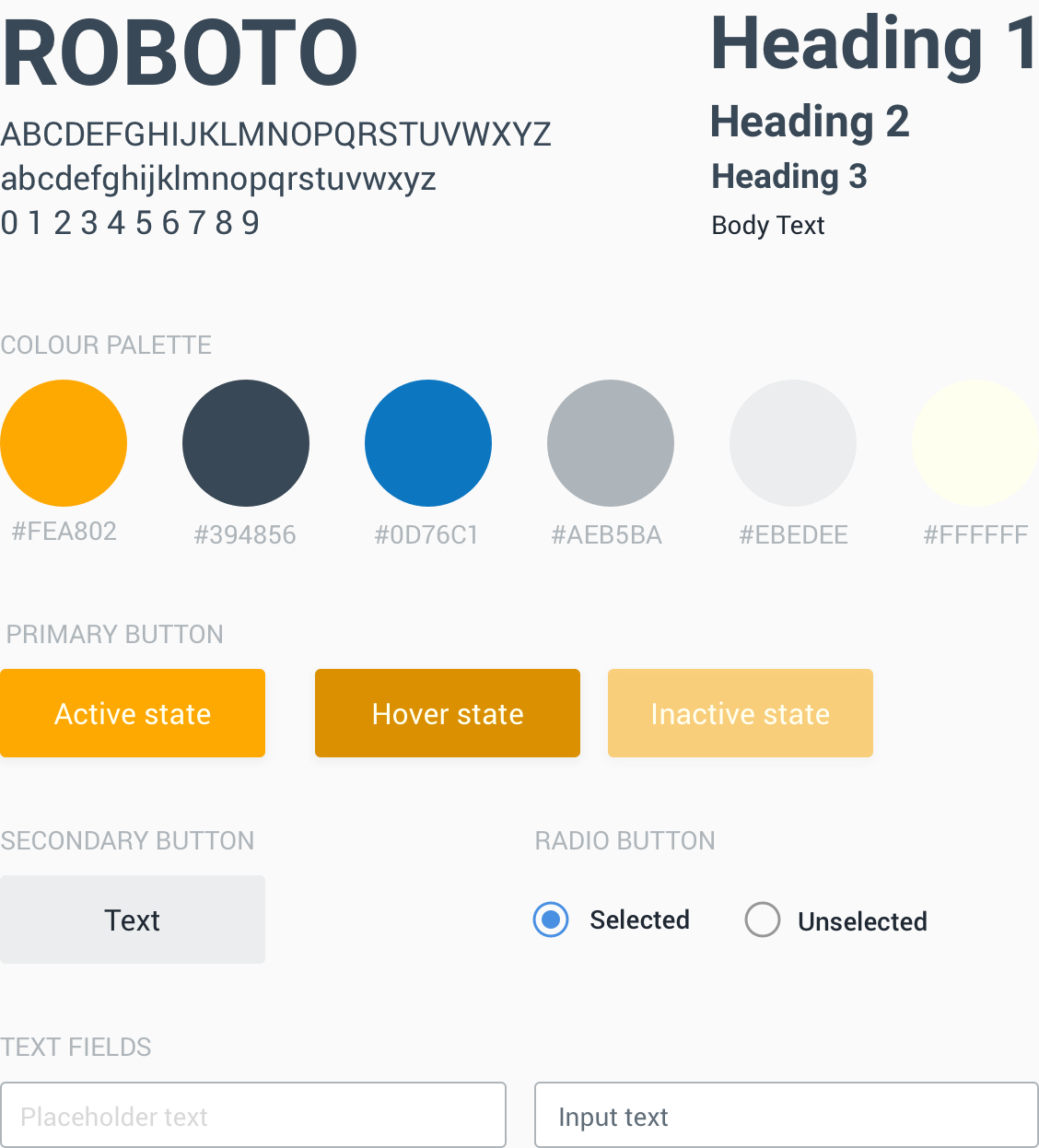Click the Hover state button
This screenshot has height=1148, width=1039.
(448, 713)
